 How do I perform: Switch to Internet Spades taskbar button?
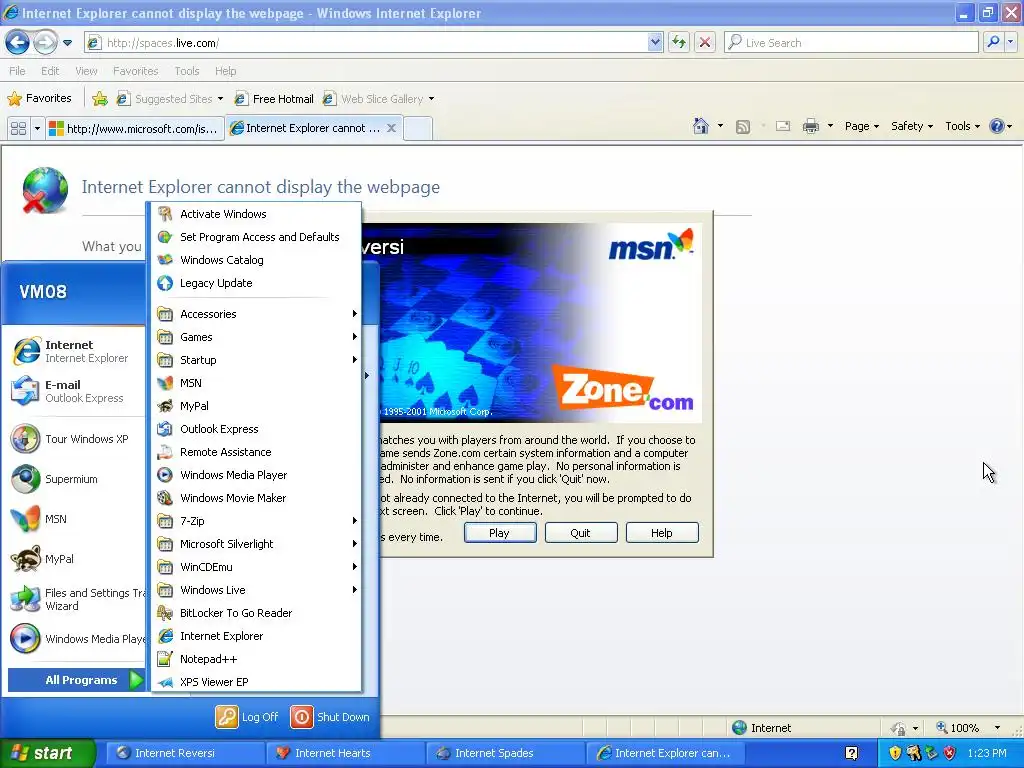[505, 753]
